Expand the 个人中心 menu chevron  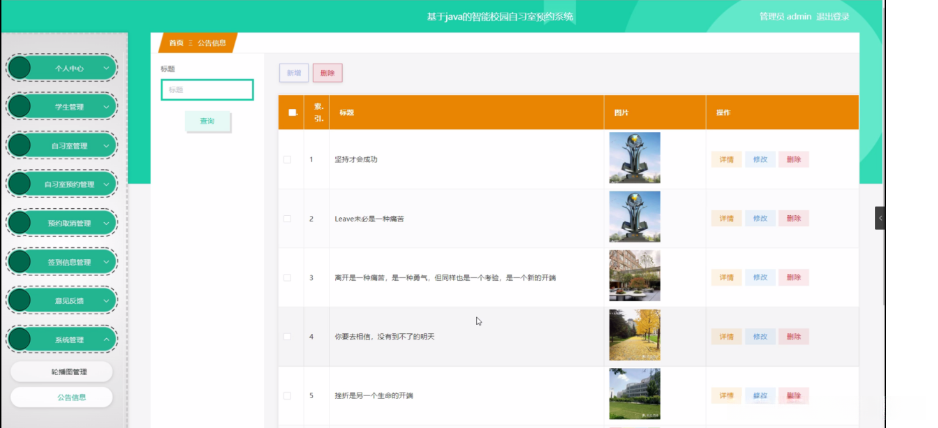click(x=106, y=68)
